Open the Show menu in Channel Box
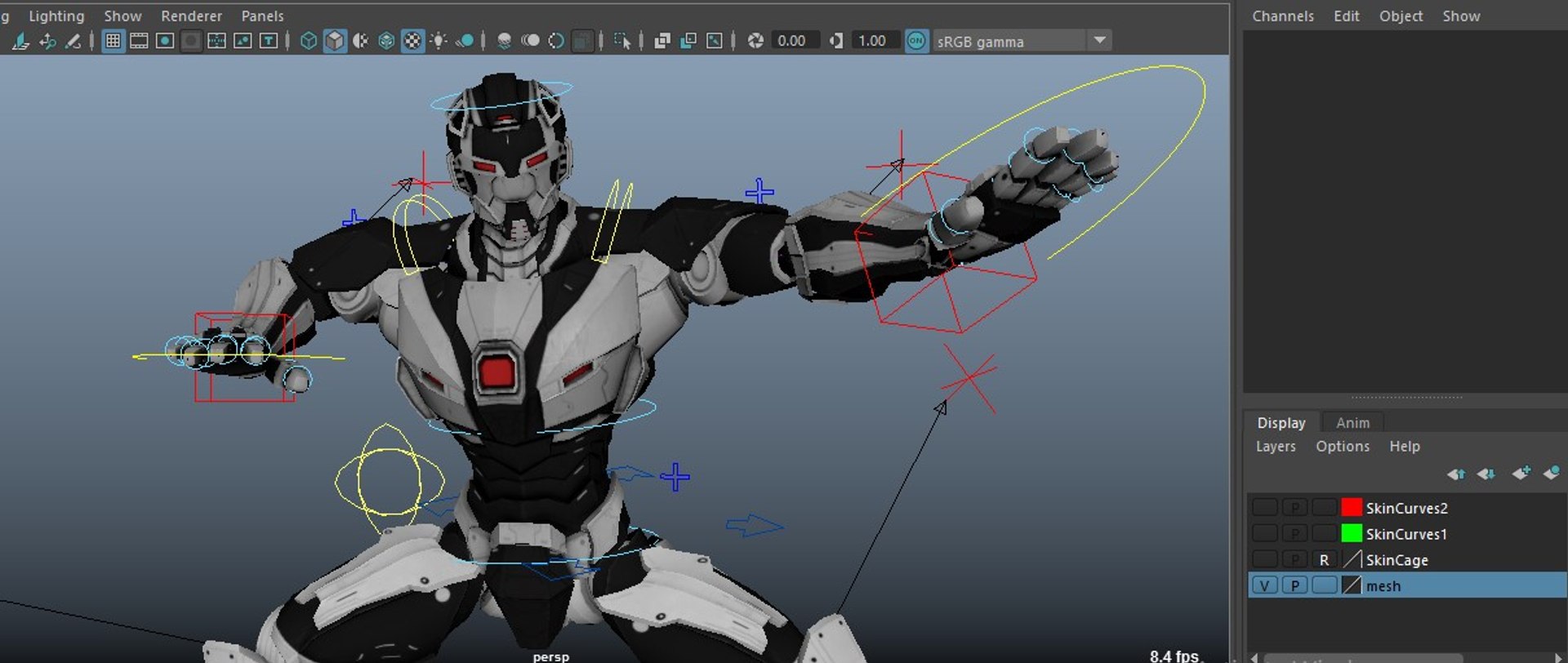 [1461, 16]
